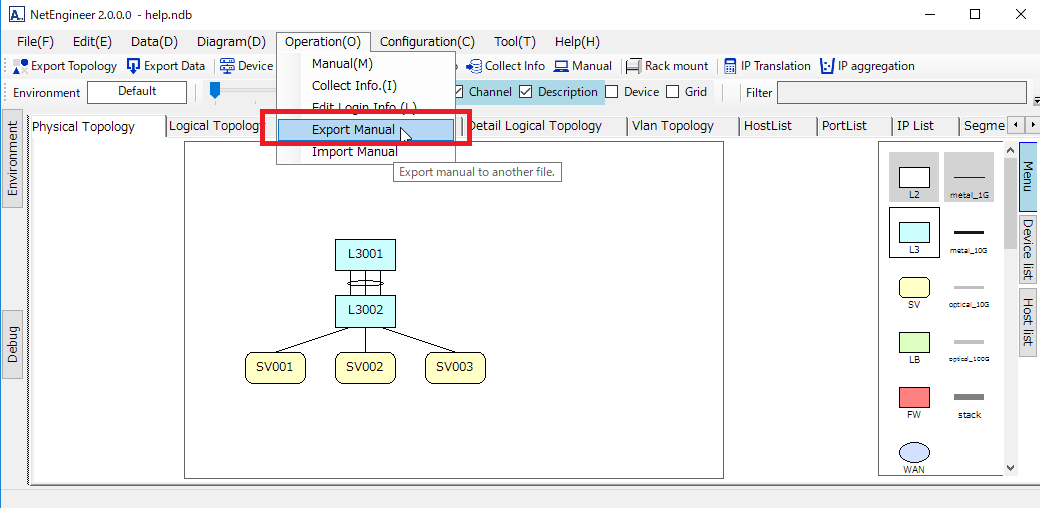
Task: Switch to the Vlan Topology tab
Action: 672,126
